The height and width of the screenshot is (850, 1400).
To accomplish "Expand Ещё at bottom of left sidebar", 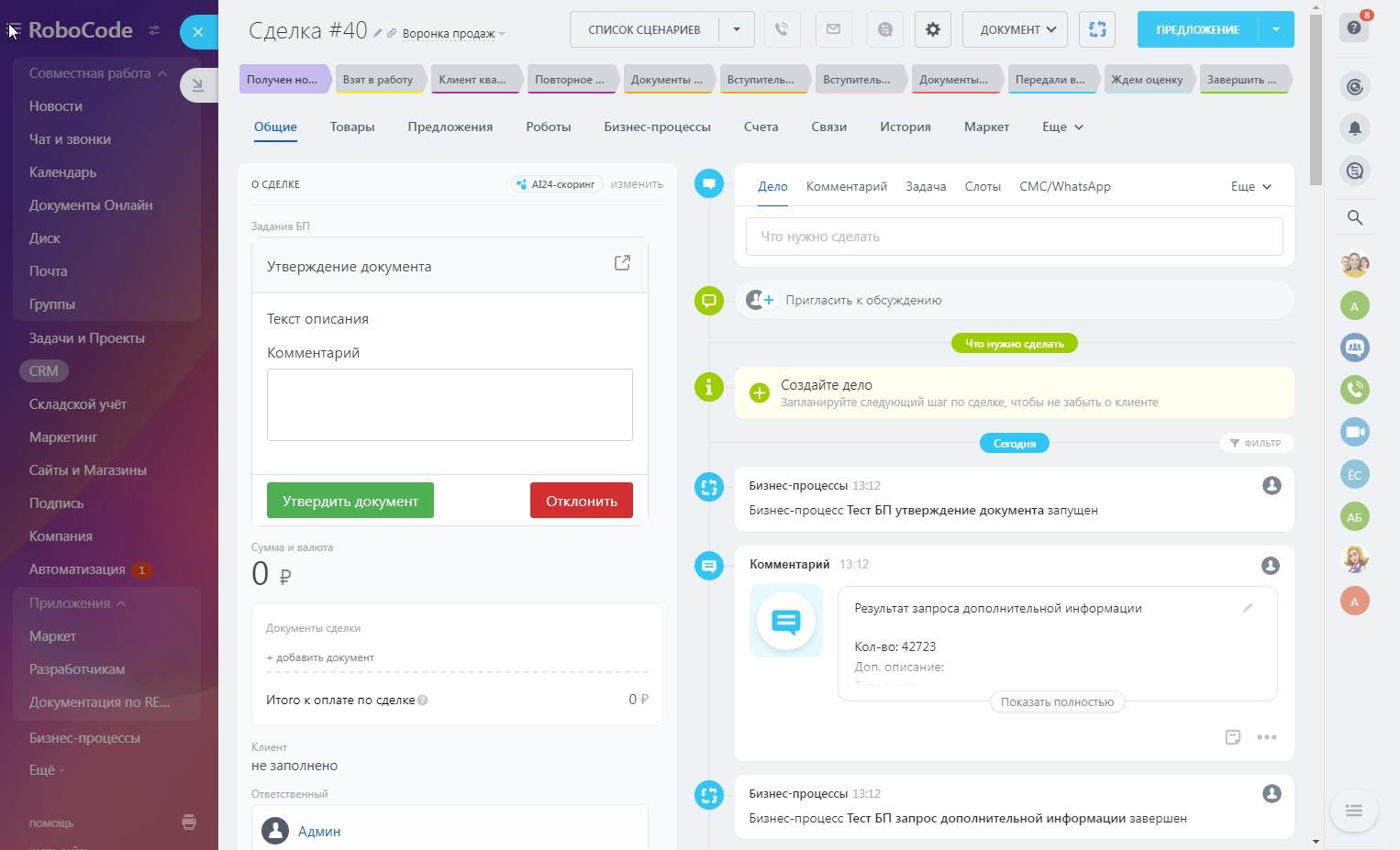I will pos(47,770).
